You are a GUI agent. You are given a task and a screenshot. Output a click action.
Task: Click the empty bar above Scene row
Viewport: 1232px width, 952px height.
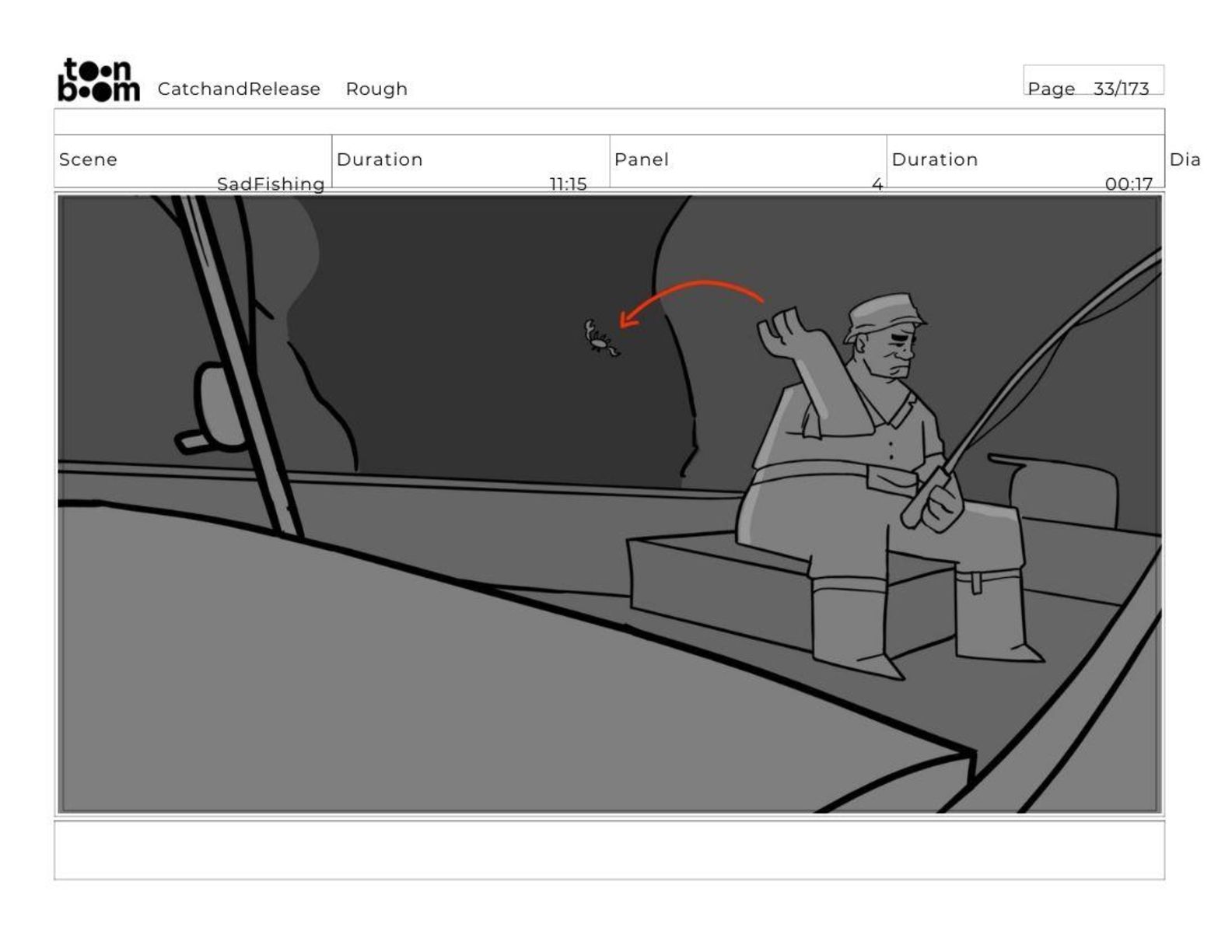[609, 122]
